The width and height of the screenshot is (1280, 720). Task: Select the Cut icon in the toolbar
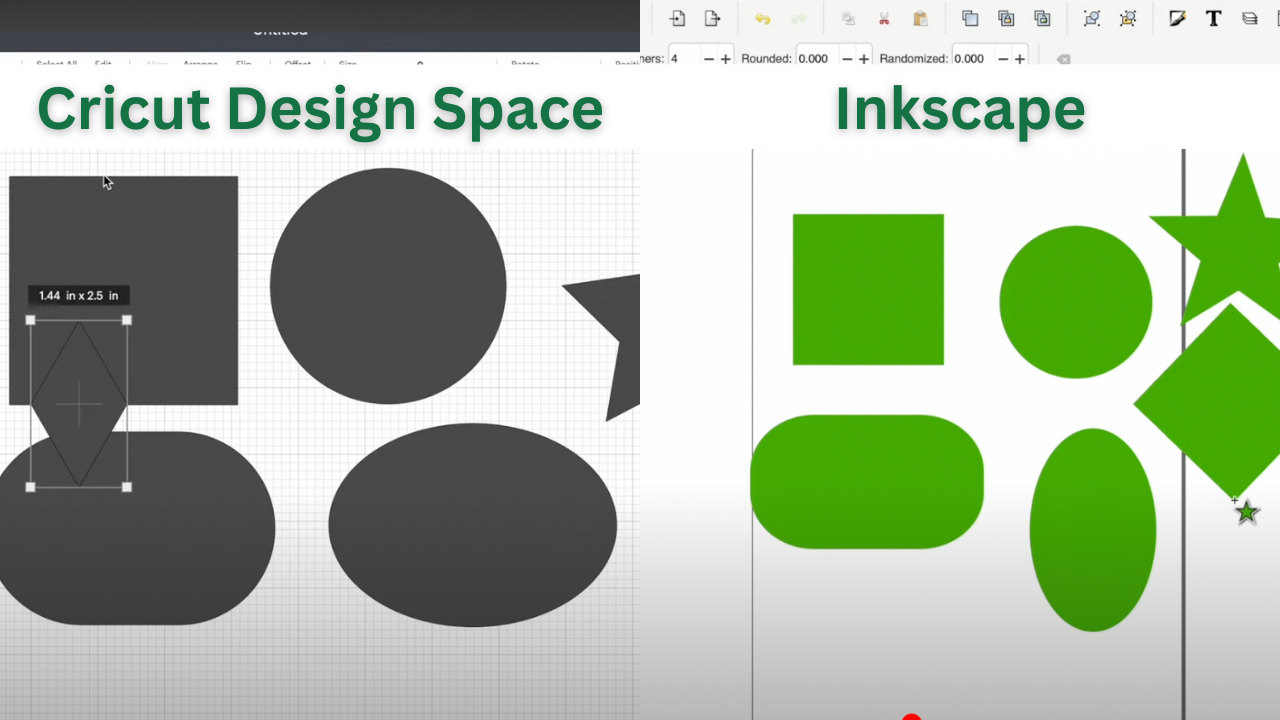tap(884, 18)
